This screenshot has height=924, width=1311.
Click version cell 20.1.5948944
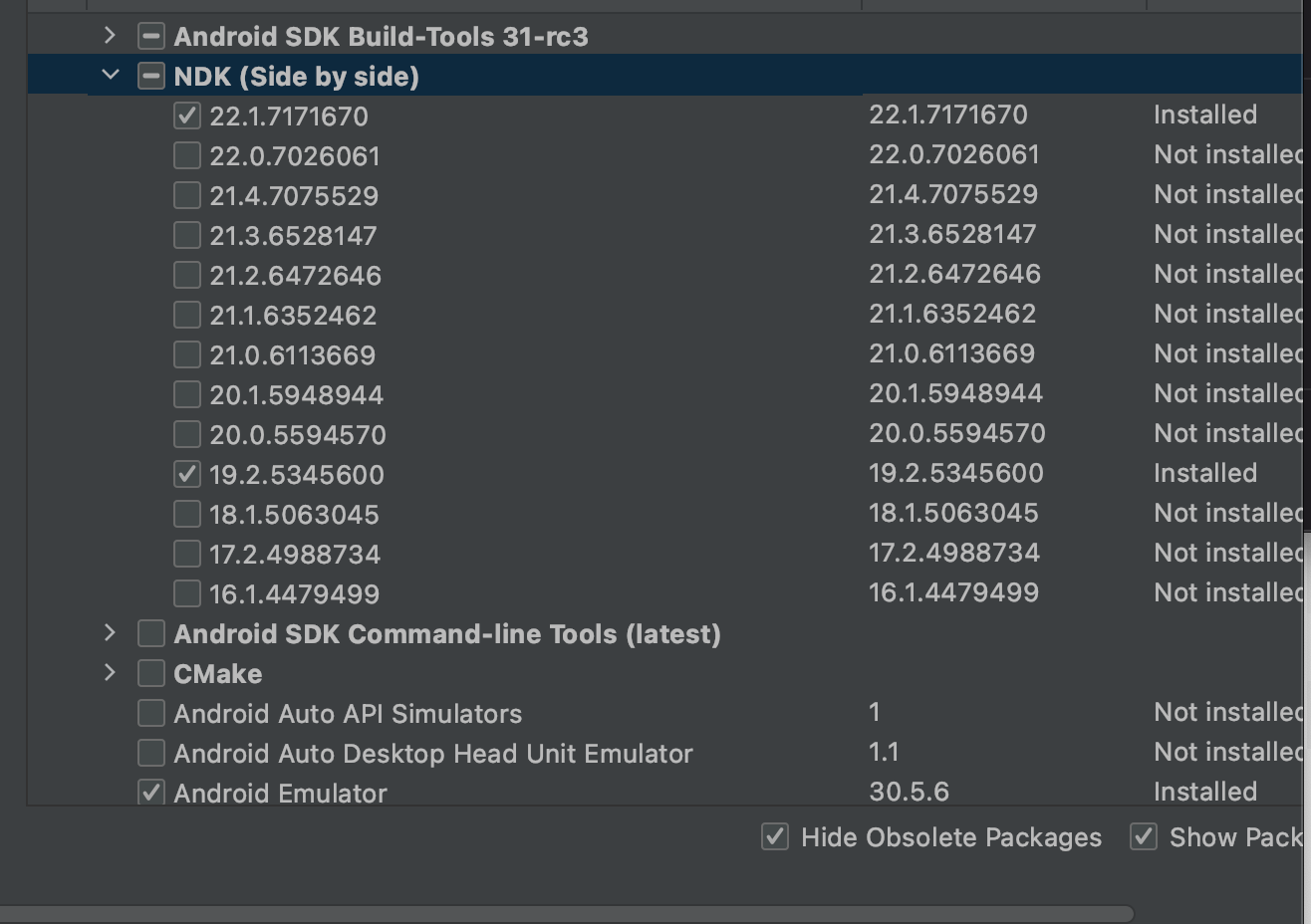[x=955, y=393]
